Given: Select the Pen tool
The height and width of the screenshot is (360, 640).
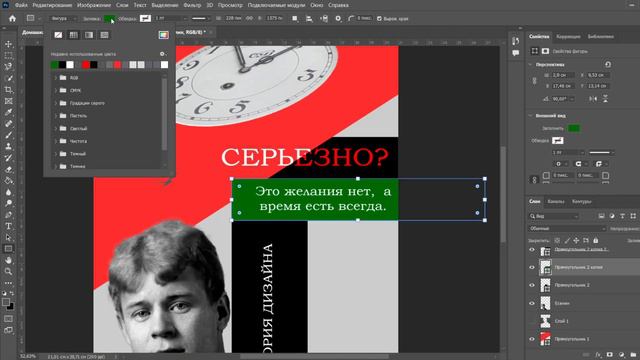Looking at the screenshot, I should point(8,215).
